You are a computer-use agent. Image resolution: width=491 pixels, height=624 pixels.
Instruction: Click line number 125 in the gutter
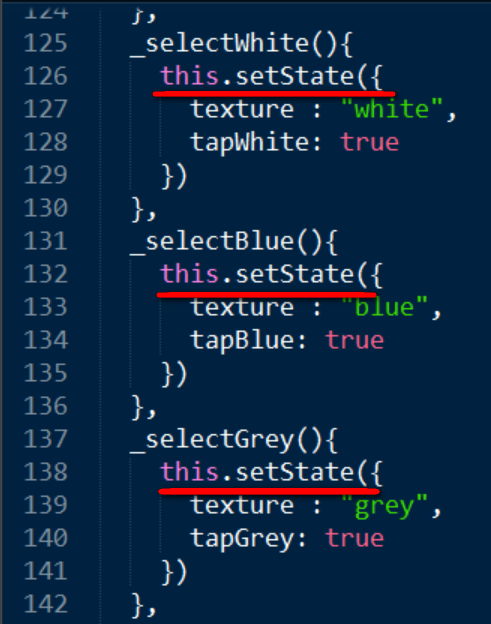[x=46, y=43]
